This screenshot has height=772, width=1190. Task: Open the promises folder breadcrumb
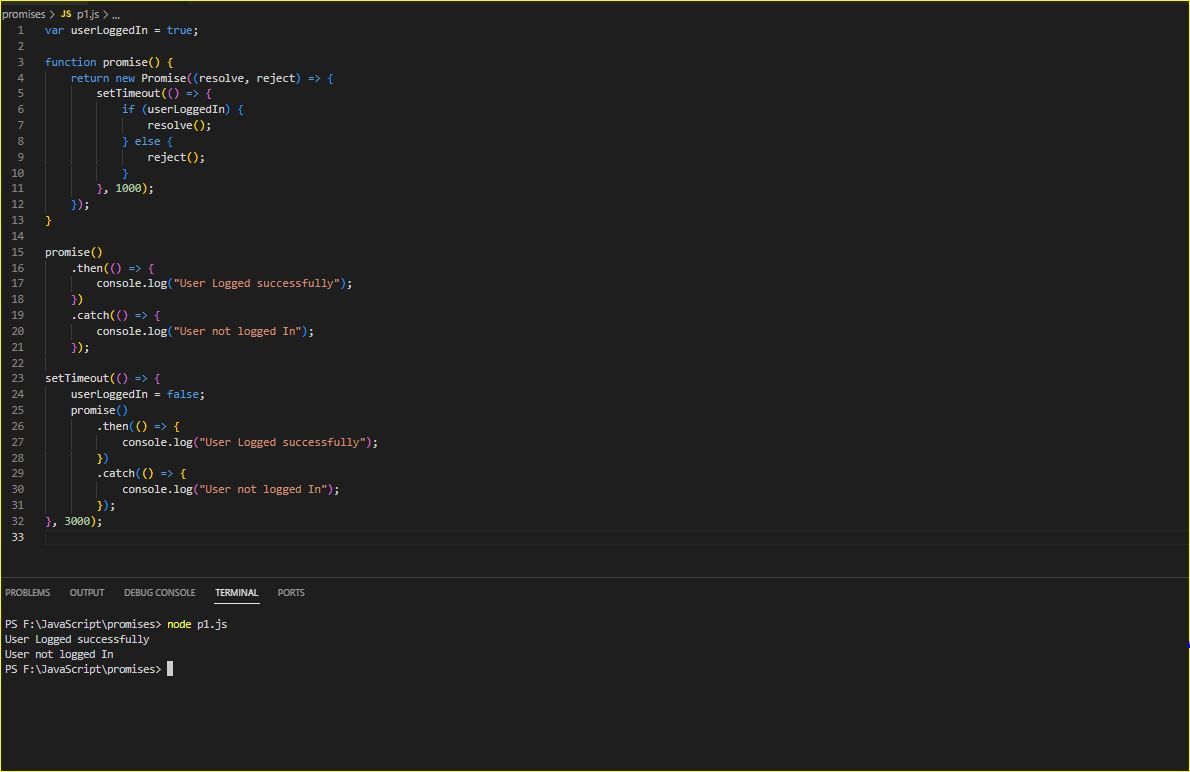click(24, 15)
